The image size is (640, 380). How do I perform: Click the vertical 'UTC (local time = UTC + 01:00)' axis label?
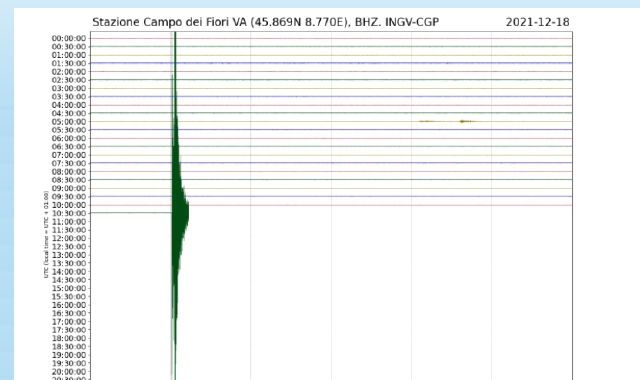coord(46,235)
